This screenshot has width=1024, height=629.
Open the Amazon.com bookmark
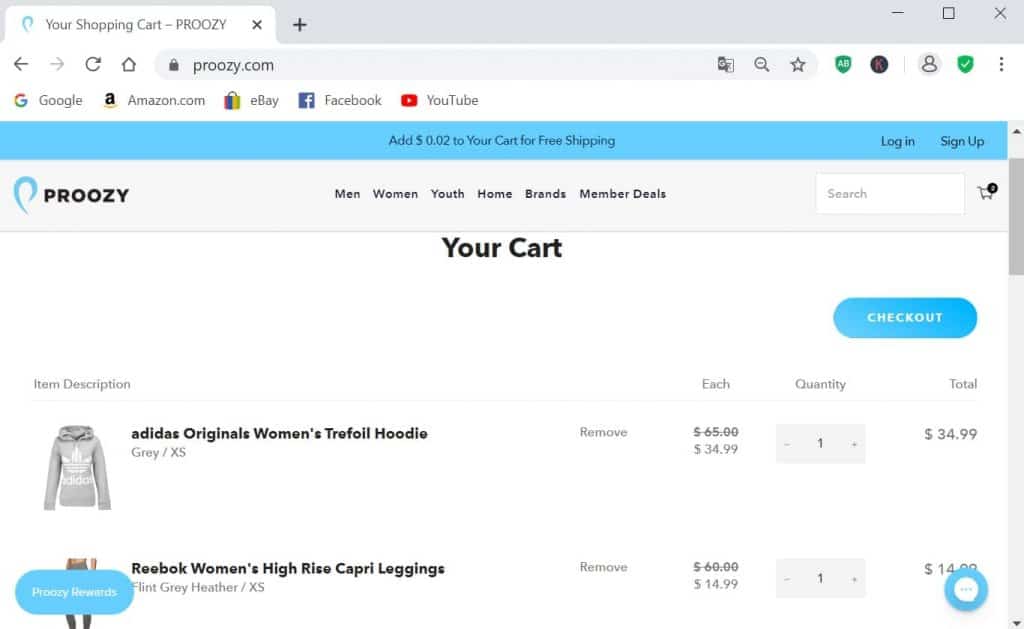154,101
